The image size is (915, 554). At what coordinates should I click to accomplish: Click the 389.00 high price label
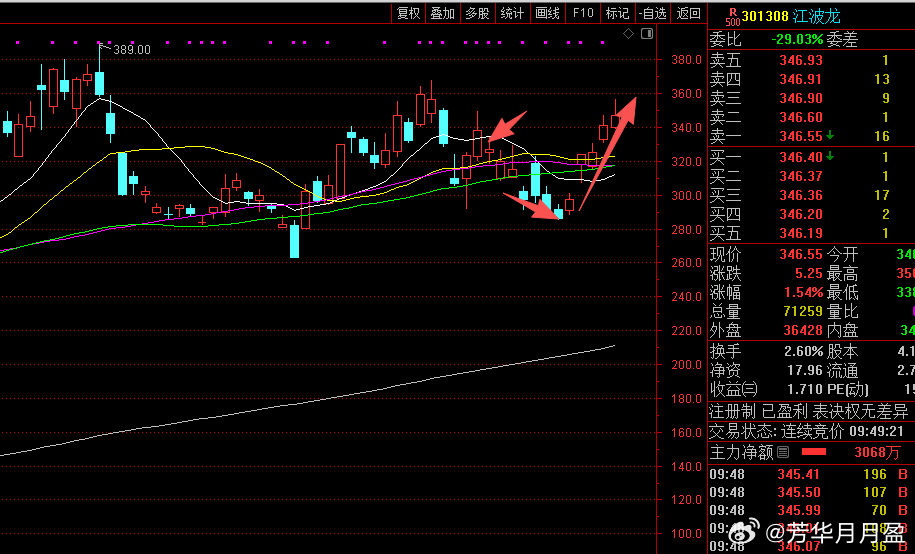pyautogui.click(x=131, y=50)
